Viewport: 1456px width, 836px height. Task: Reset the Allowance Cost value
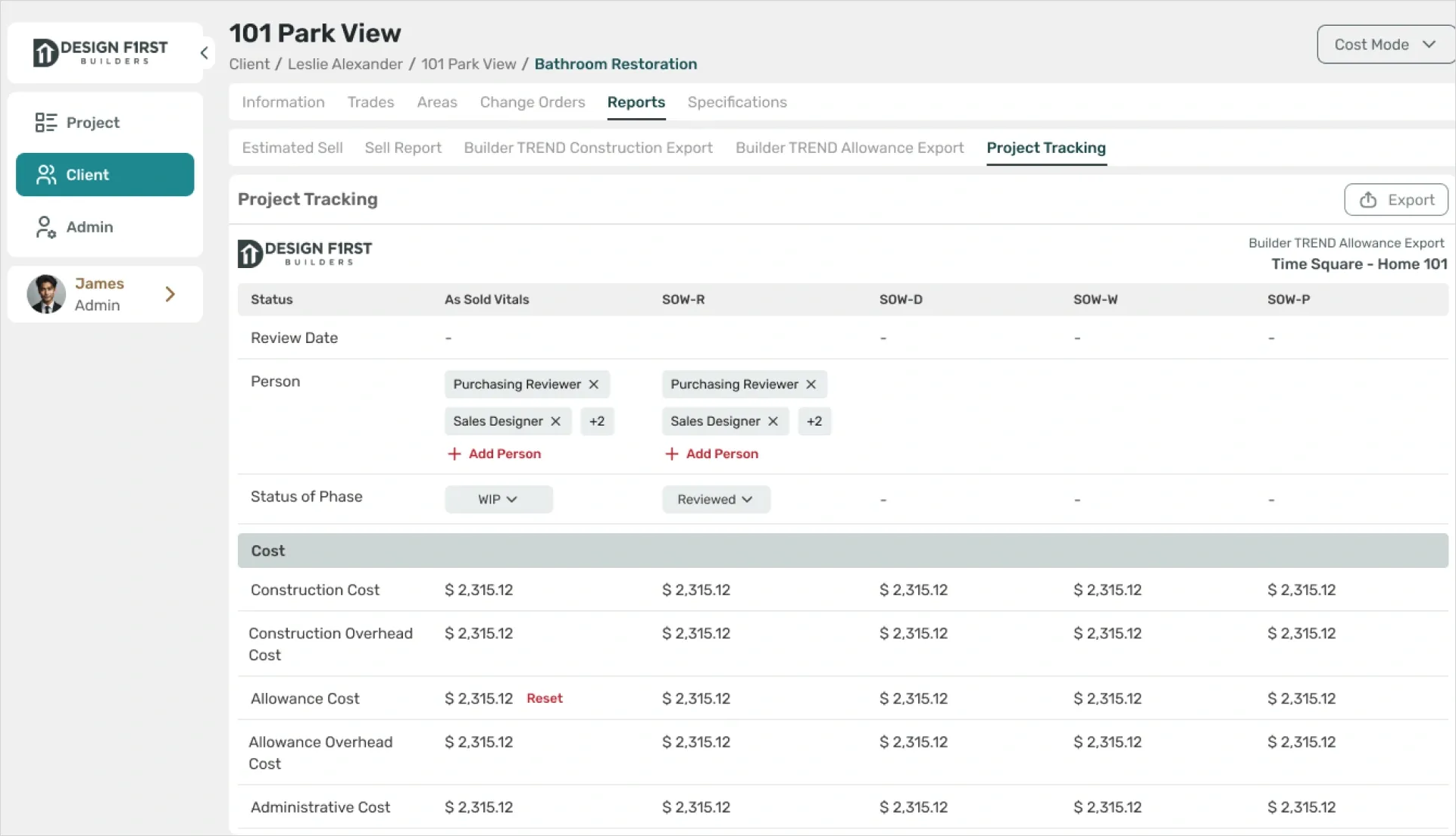544,698
